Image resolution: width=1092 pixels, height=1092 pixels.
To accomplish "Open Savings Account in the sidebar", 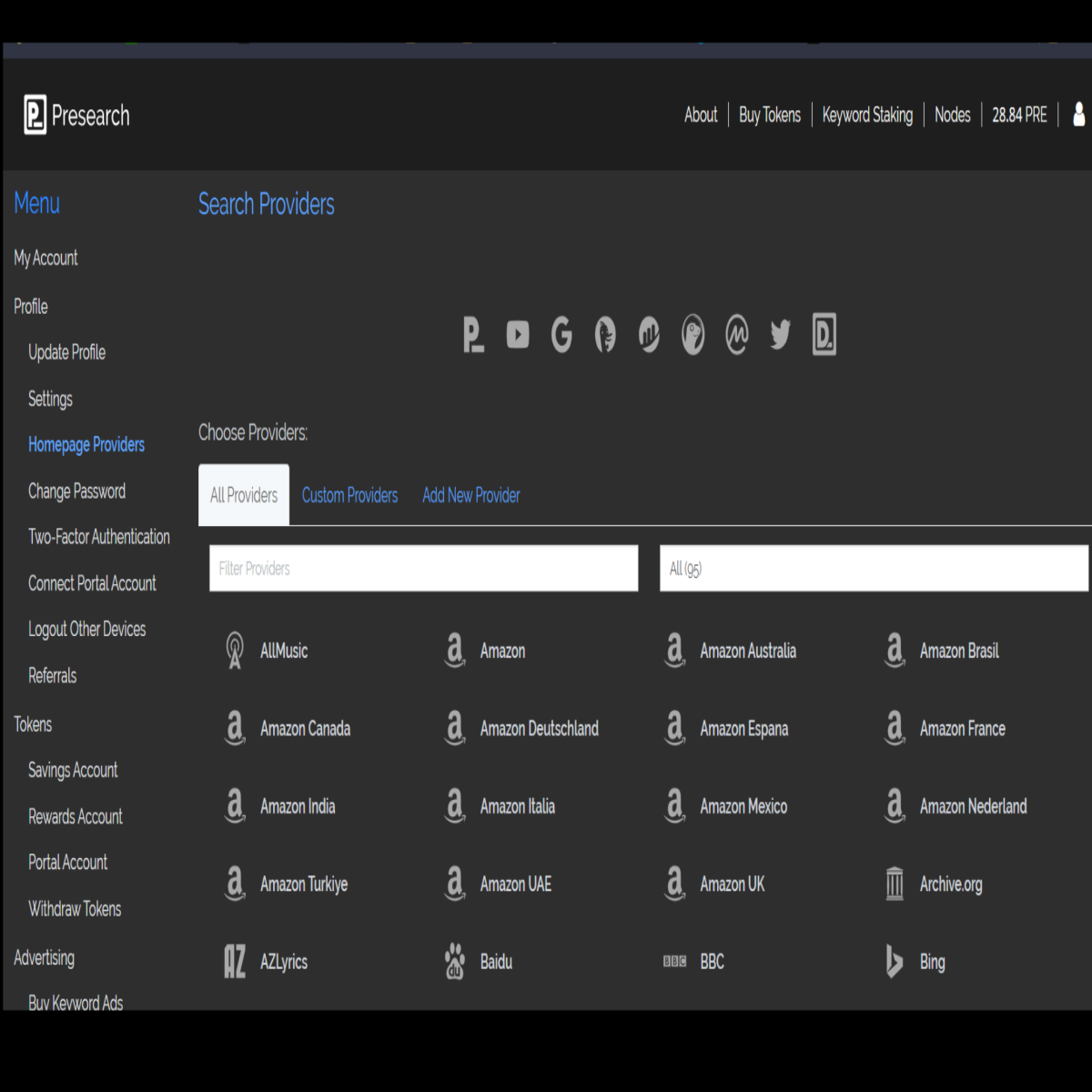I will [73, 770].
